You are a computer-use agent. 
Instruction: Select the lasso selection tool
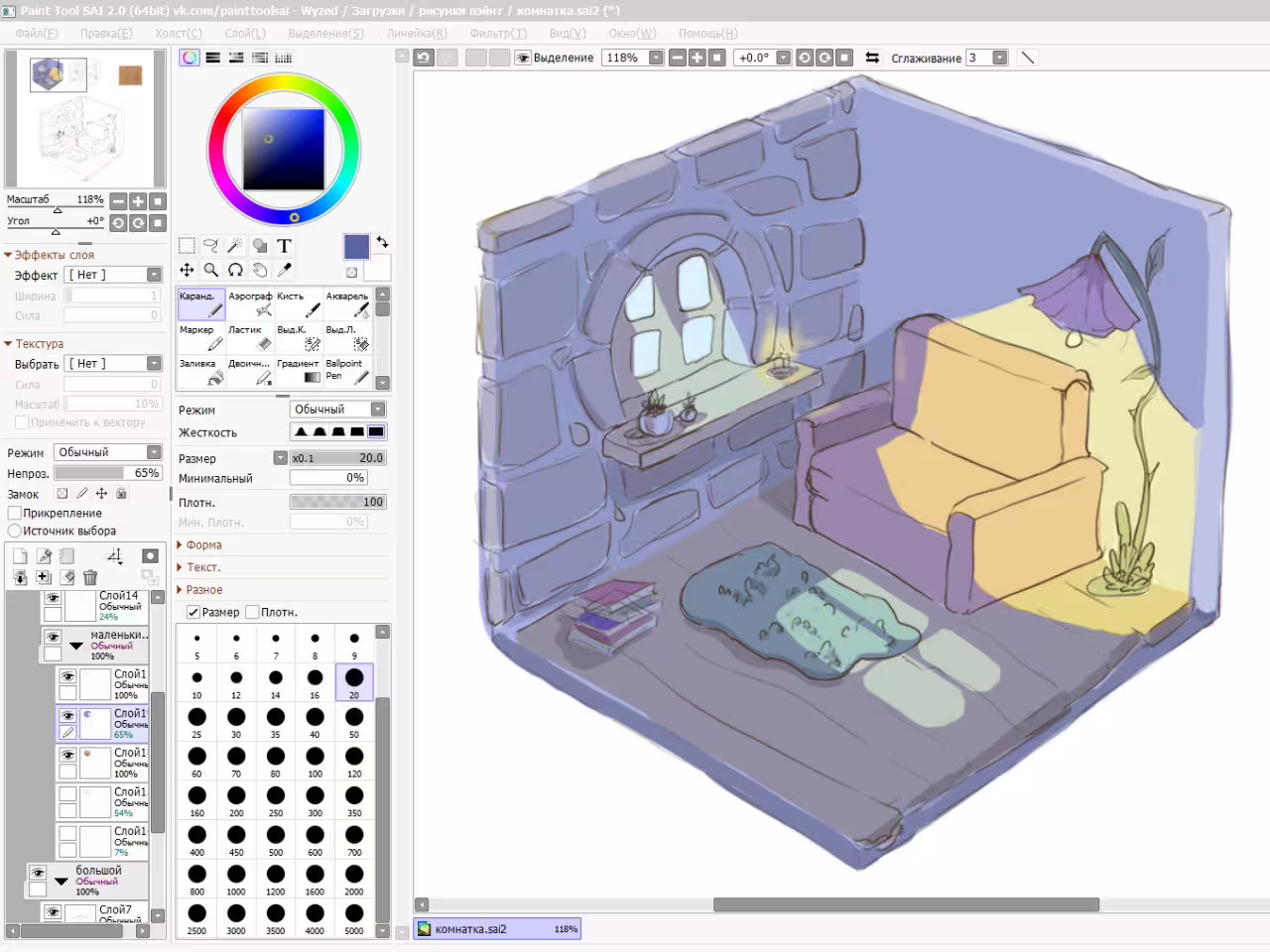pos(210,246)
